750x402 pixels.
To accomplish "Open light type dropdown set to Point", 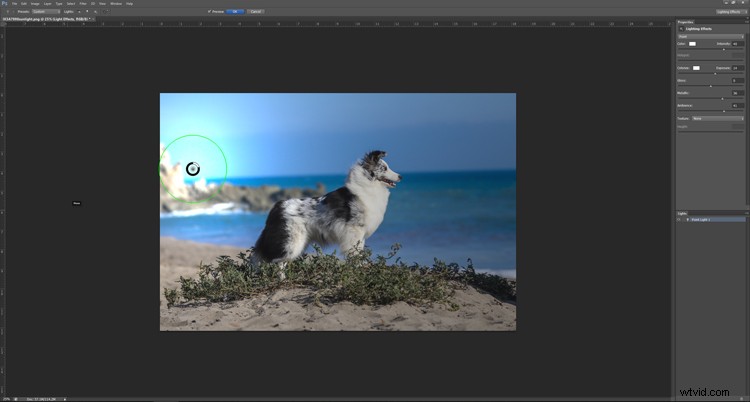I will [711, 37].
